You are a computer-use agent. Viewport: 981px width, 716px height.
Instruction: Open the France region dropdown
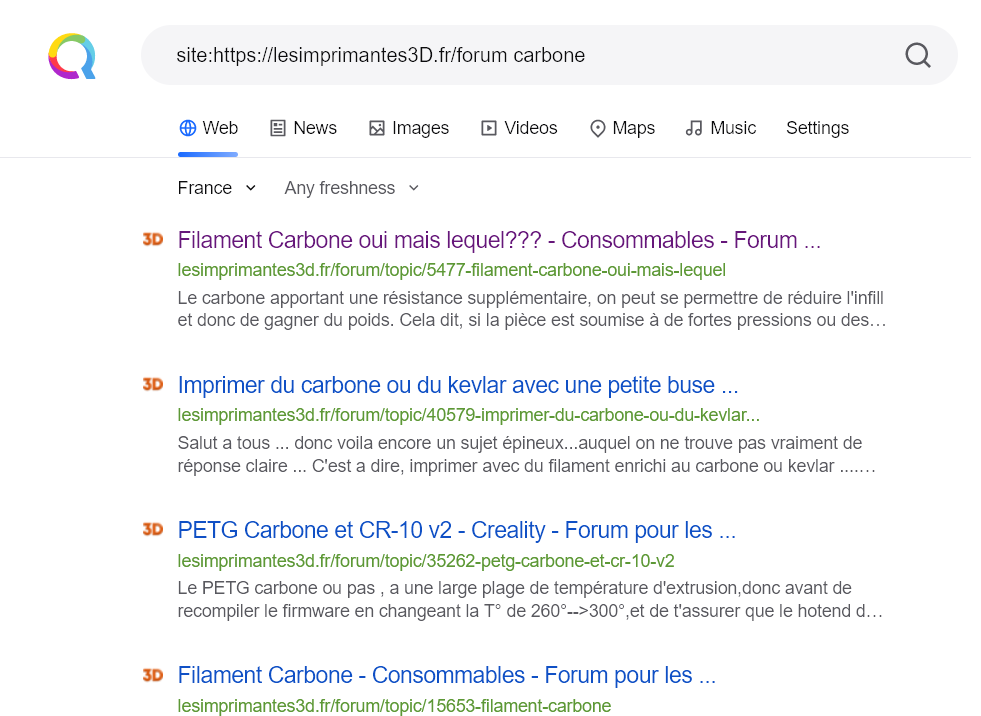tap(216, 188)
